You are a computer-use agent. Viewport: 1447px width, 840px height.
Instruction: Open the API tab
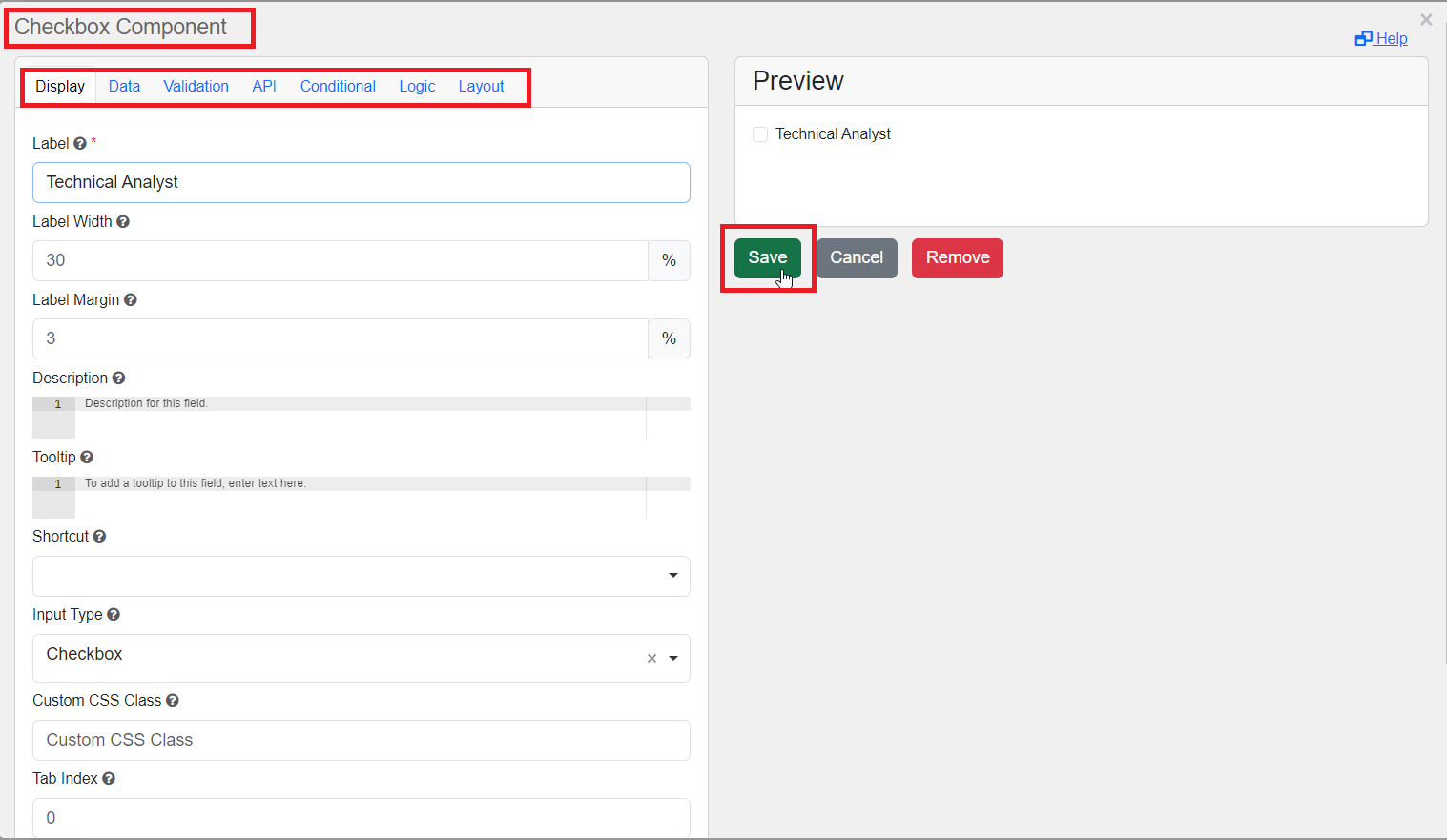pos(264,86)
